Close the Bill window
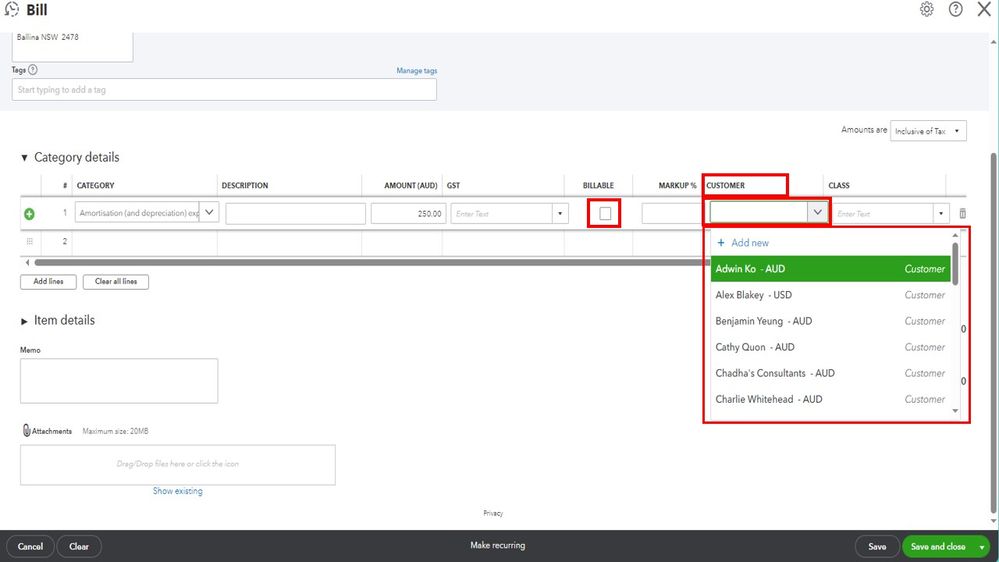The height and width of the screenshot is (562, 999). [984, 9]
